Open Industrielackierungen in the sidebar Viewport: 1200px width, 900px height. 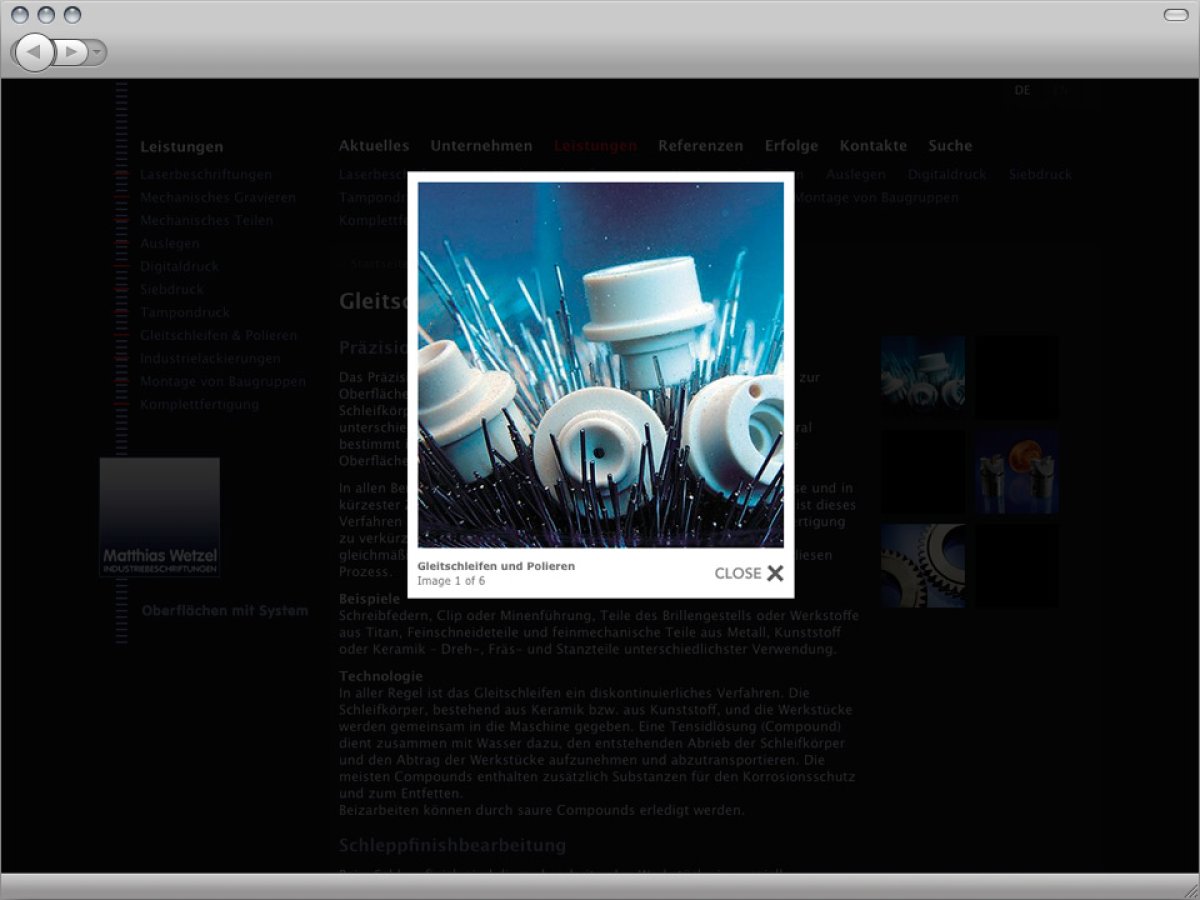210,358
